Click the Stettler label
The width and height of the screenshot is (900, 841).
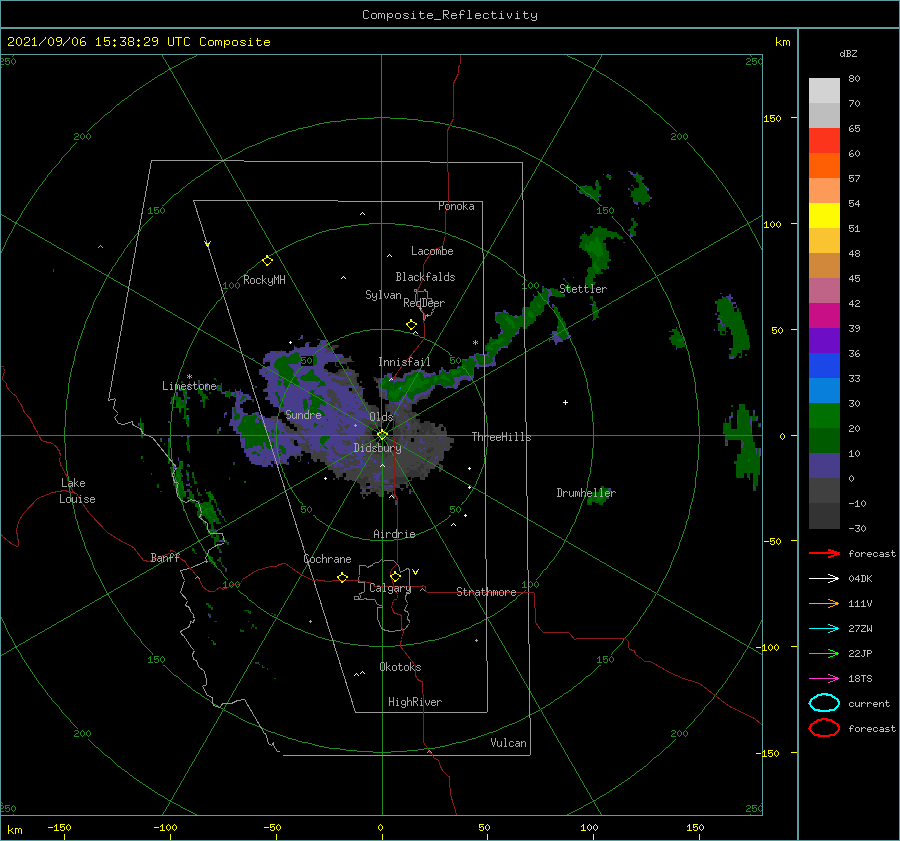pyautogui.click(x=583, y=289)
